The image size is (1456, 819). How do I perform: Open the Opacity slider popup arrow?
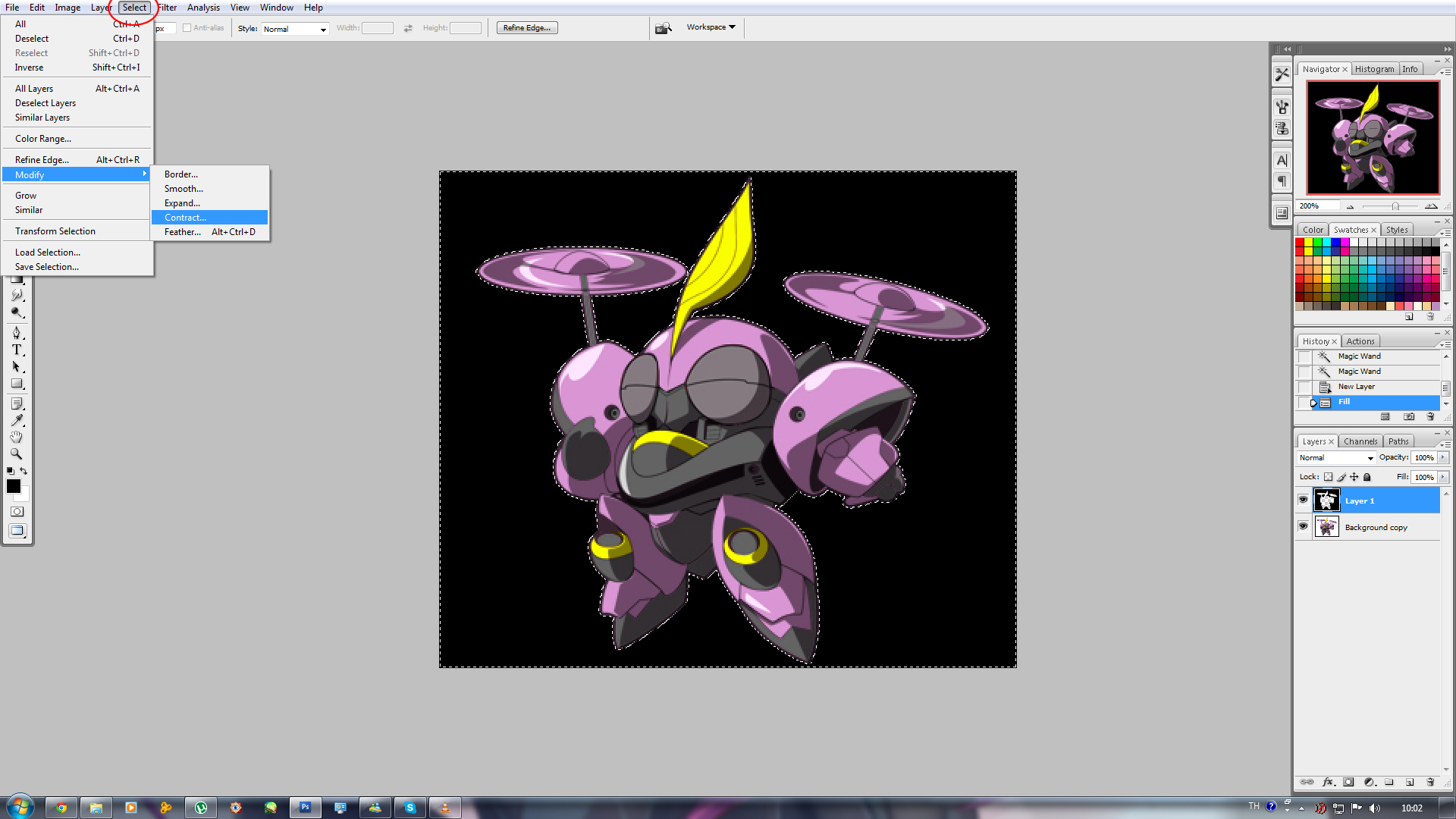tap(1443, 457)
